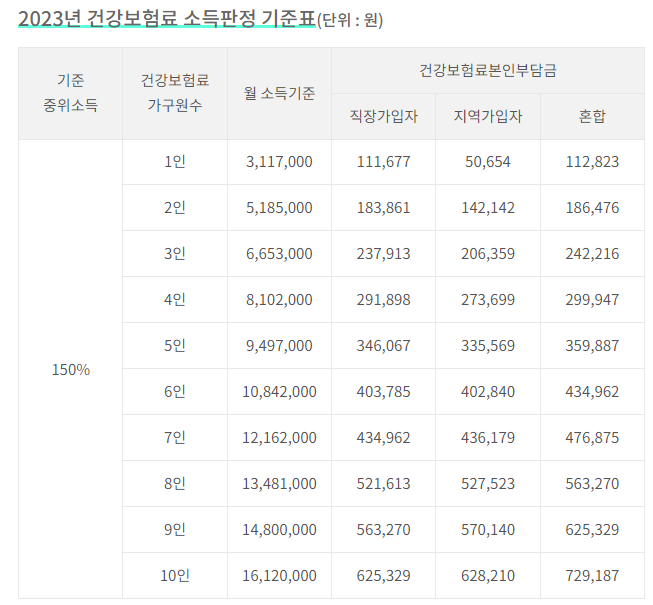This screenshot has height=605, width=653.
Task: Click the title 2023년 건강보험료 소득판정 기준표
Action: point(167,19)
